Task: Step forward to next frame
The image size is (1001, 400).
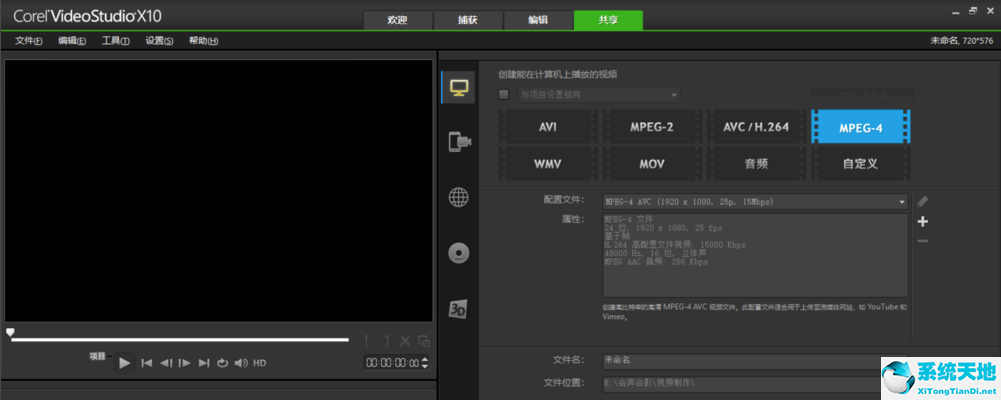Action: 185,363
